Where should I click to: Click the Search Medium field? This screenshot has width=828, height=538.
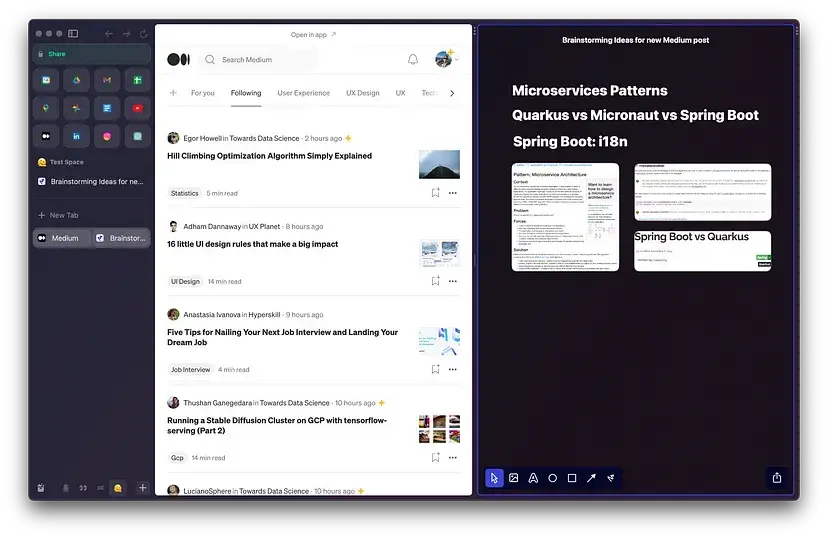pos(260,60)
